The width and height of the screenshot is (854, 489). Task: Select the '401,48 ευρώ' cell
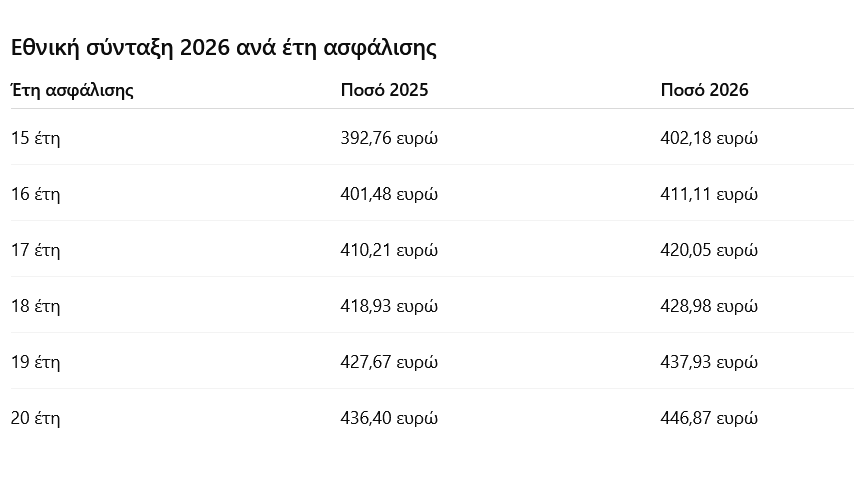tap(389, 194)
